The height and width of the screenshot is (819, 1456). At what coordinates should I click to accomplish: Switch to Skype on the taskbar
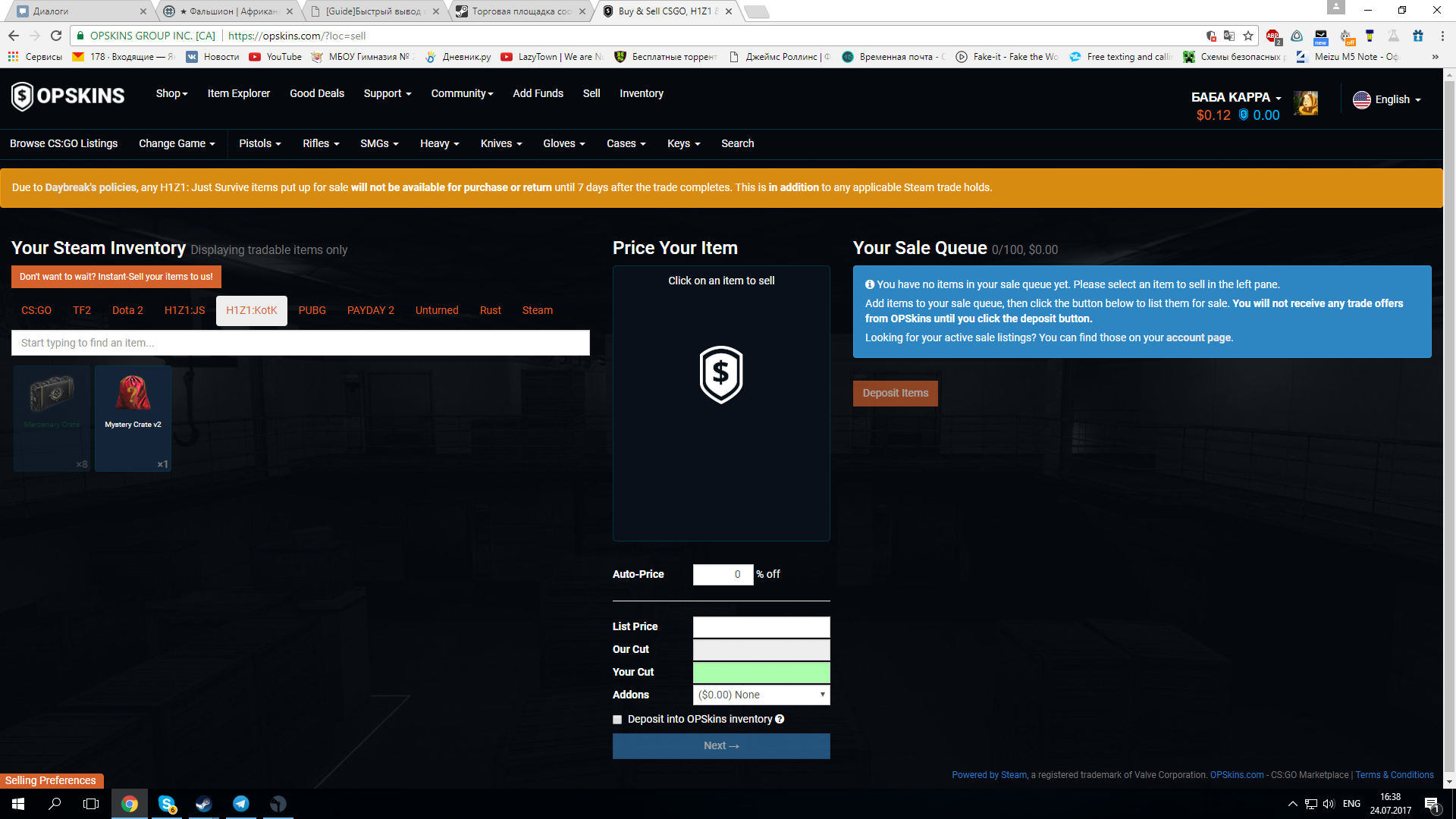[167, 804]
